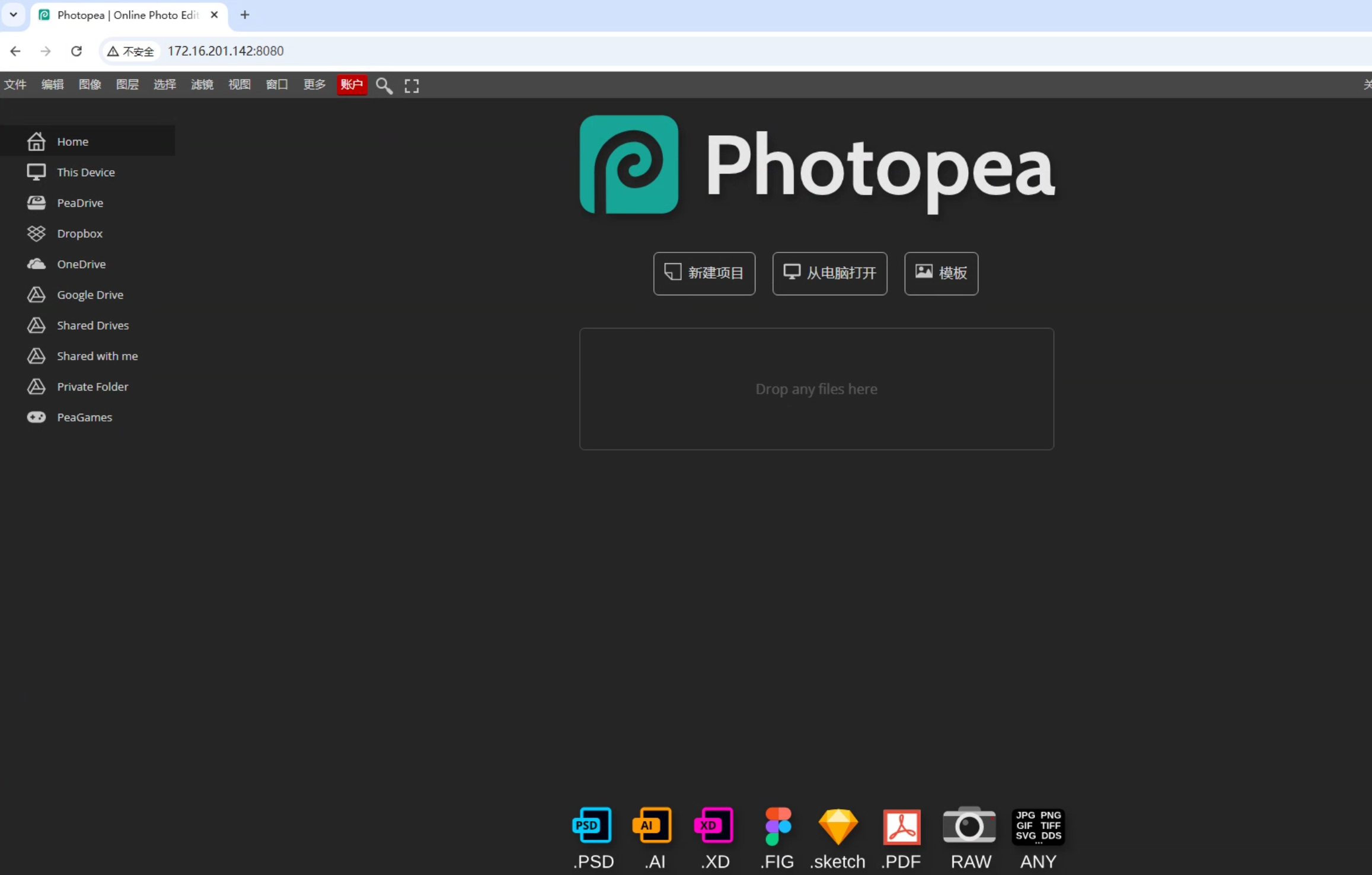The height and width of the screenshot is (875, 1372).
Task: Click the Drop any files here area
Action: tap(816, 389)
